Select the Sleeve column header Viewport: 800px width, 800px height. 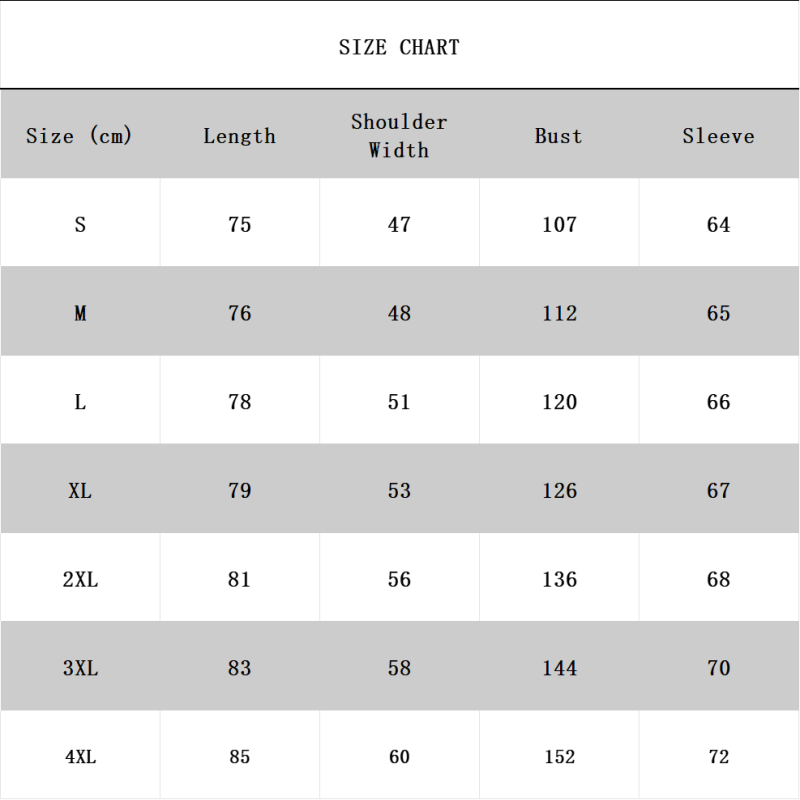pos(718,136)
